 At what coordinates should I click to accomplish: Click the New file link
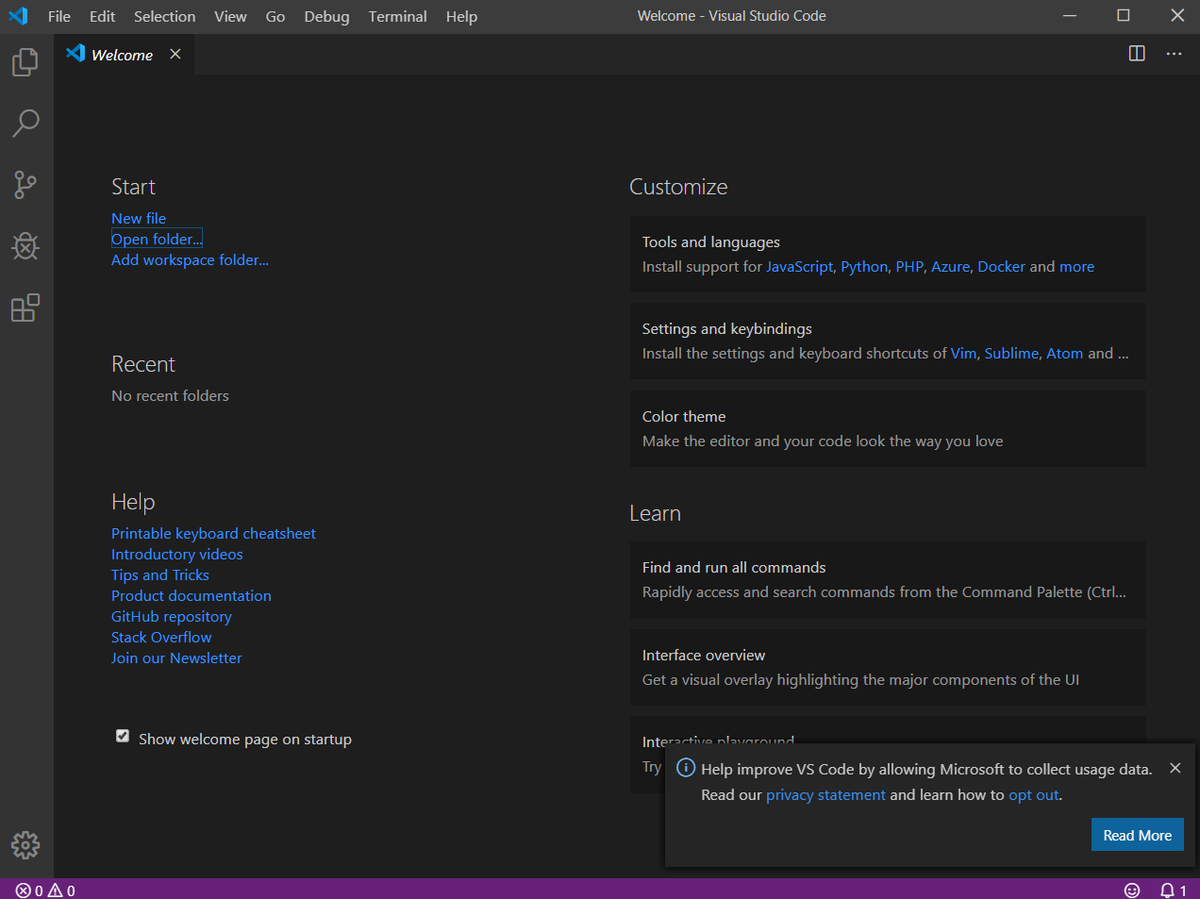[x=139, y=218]
